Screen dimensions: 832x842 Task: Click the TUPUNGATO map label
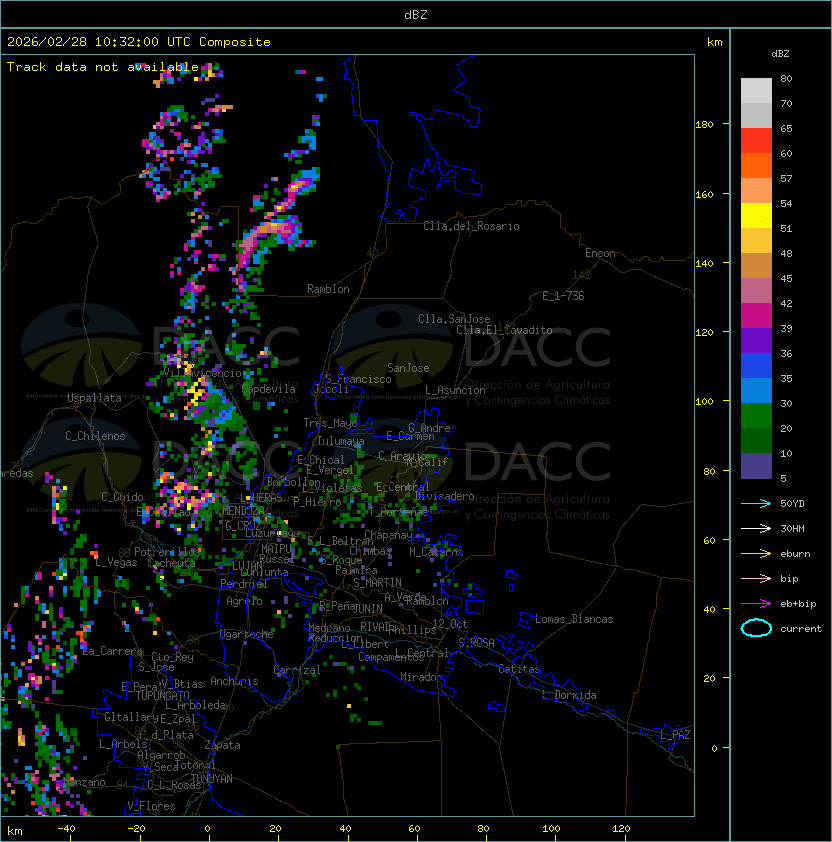(x=162, y=695)
